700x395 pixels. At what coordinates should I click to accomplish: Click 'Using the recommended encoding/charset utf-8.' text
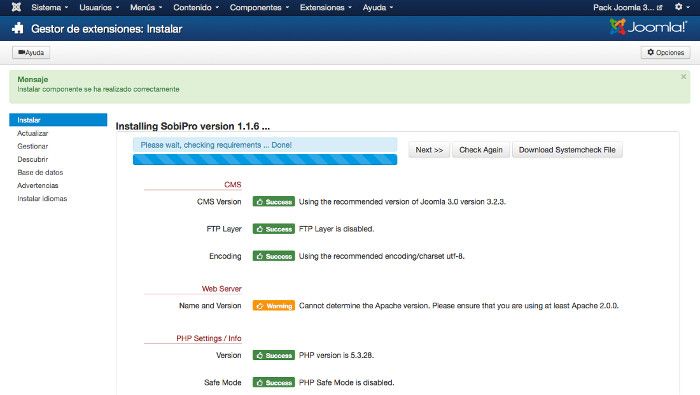pyautogui.click(x=381, y=256)
